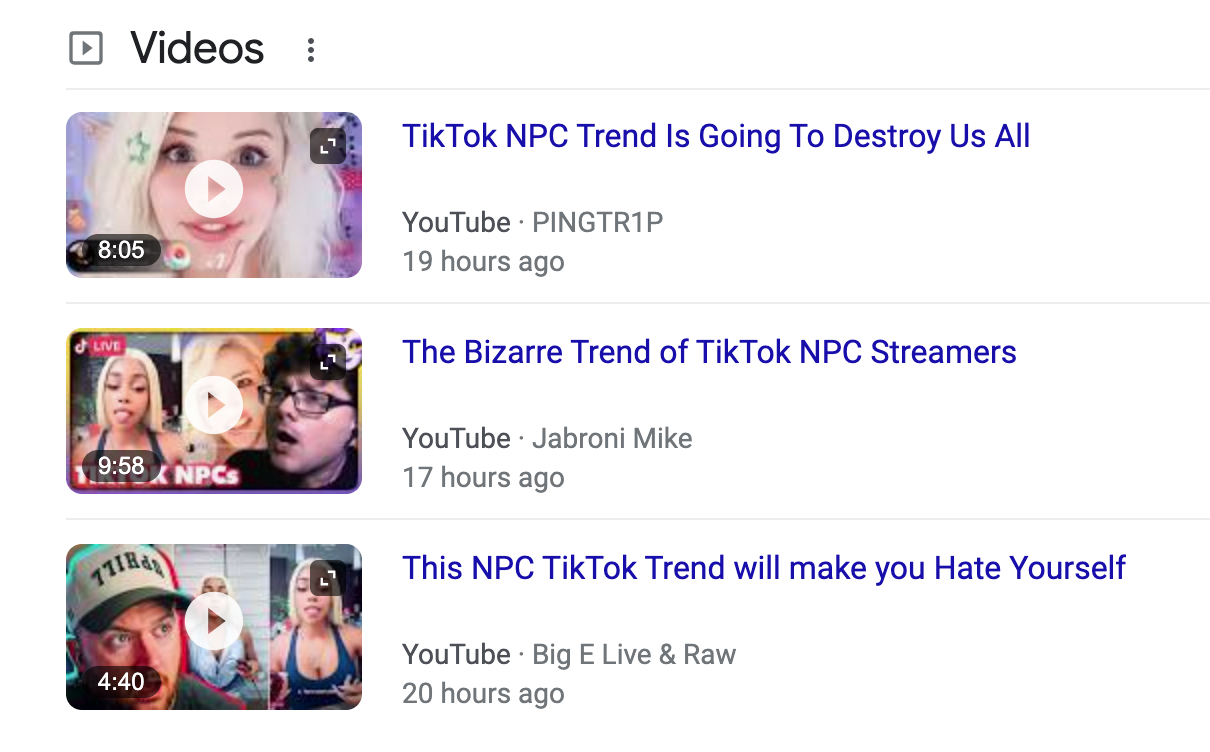Open 'TikTok NPC Trend Is Going To Destroy Us All'
The height and width of the screenshot is (752, 1210).
[716, 136]
